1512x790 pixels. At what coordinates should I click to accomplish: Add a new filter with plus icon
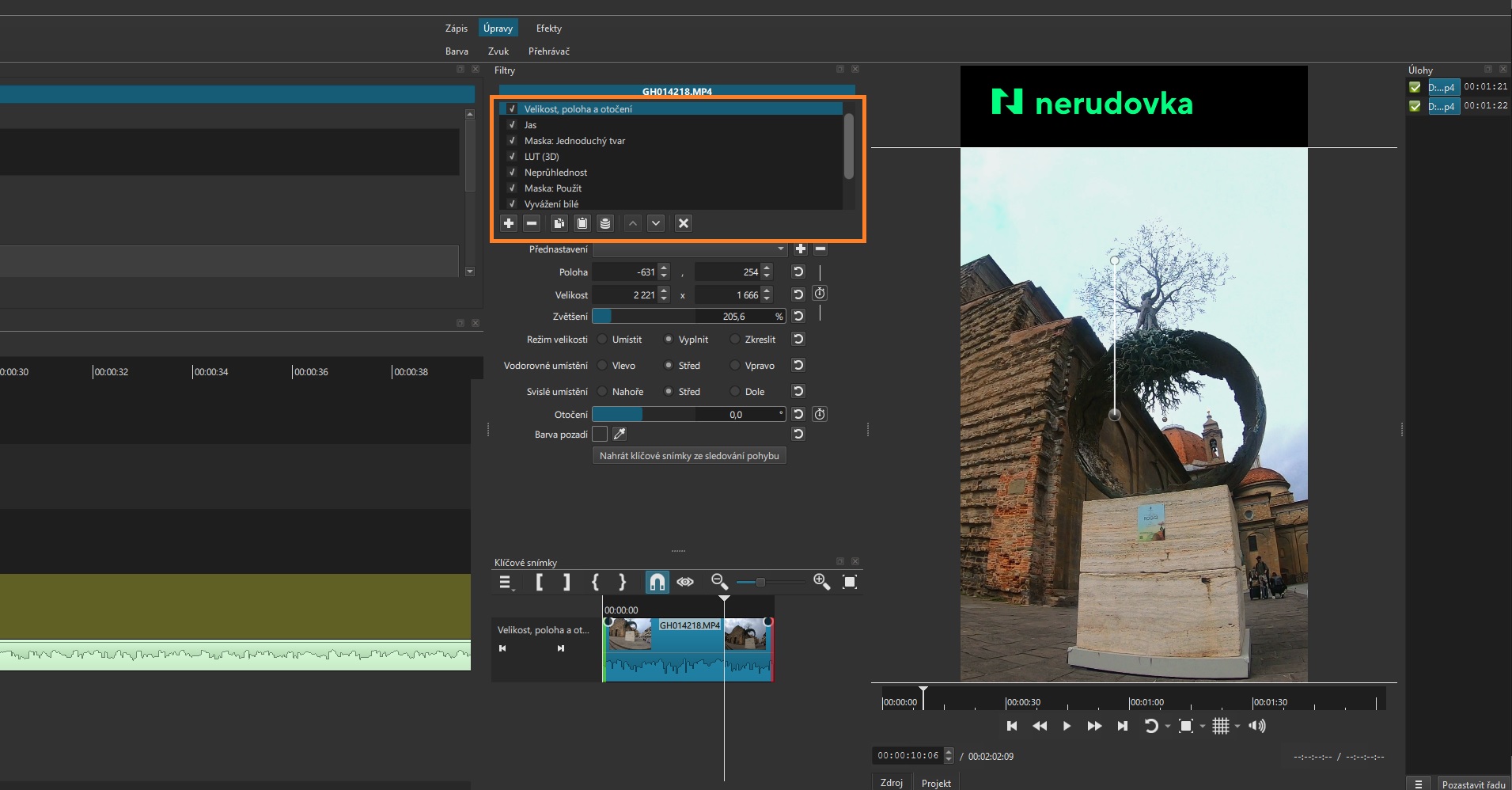coord(509,223)
